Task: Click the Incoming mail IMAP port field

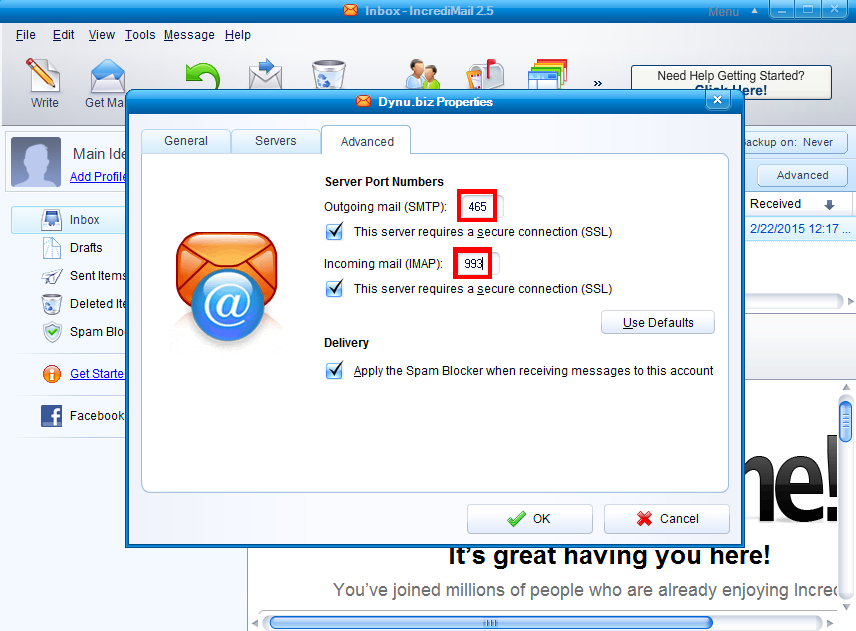Action: click(476, 264)
